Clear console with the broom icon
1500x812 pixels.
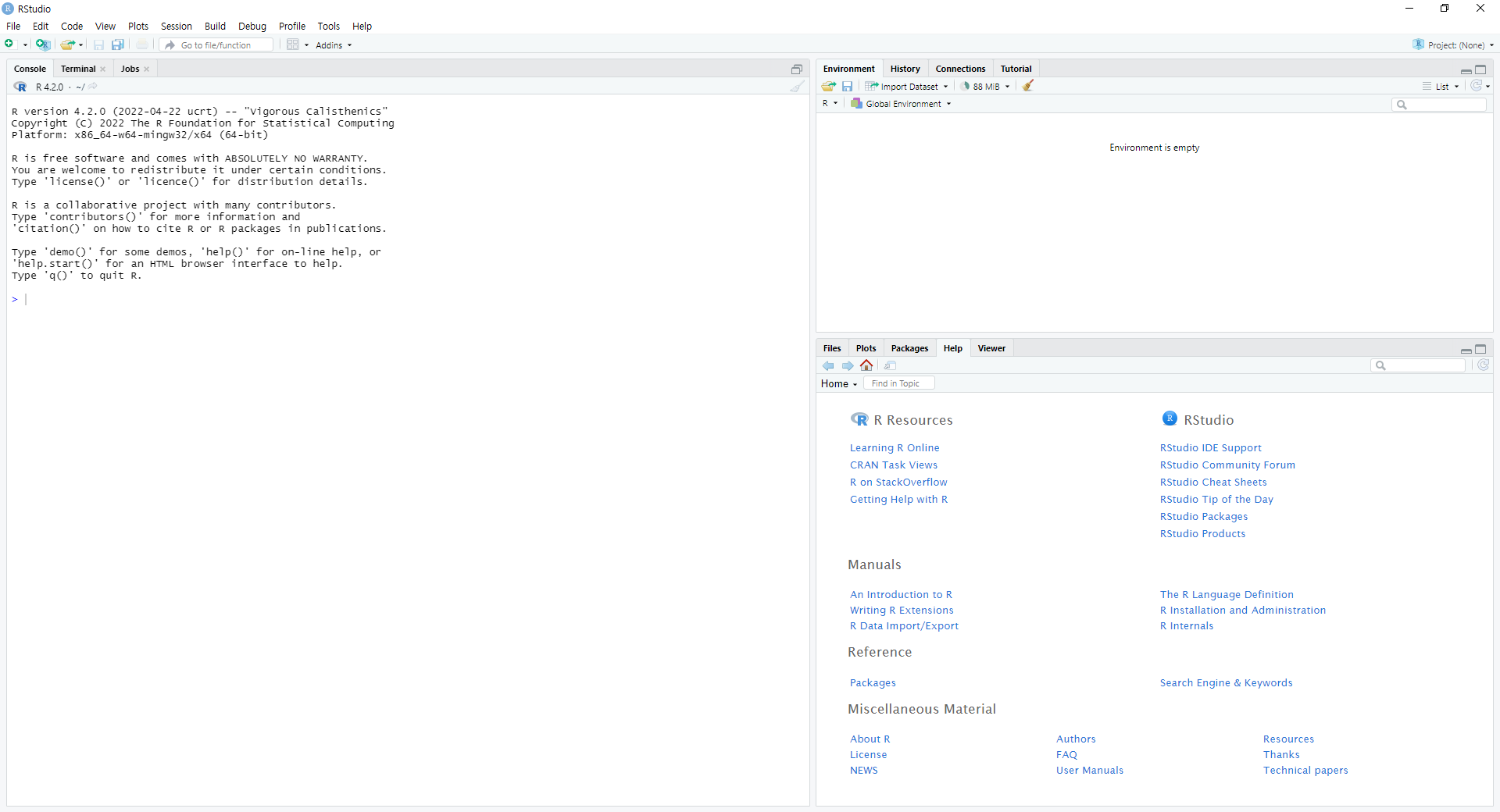tap(797, 87)
